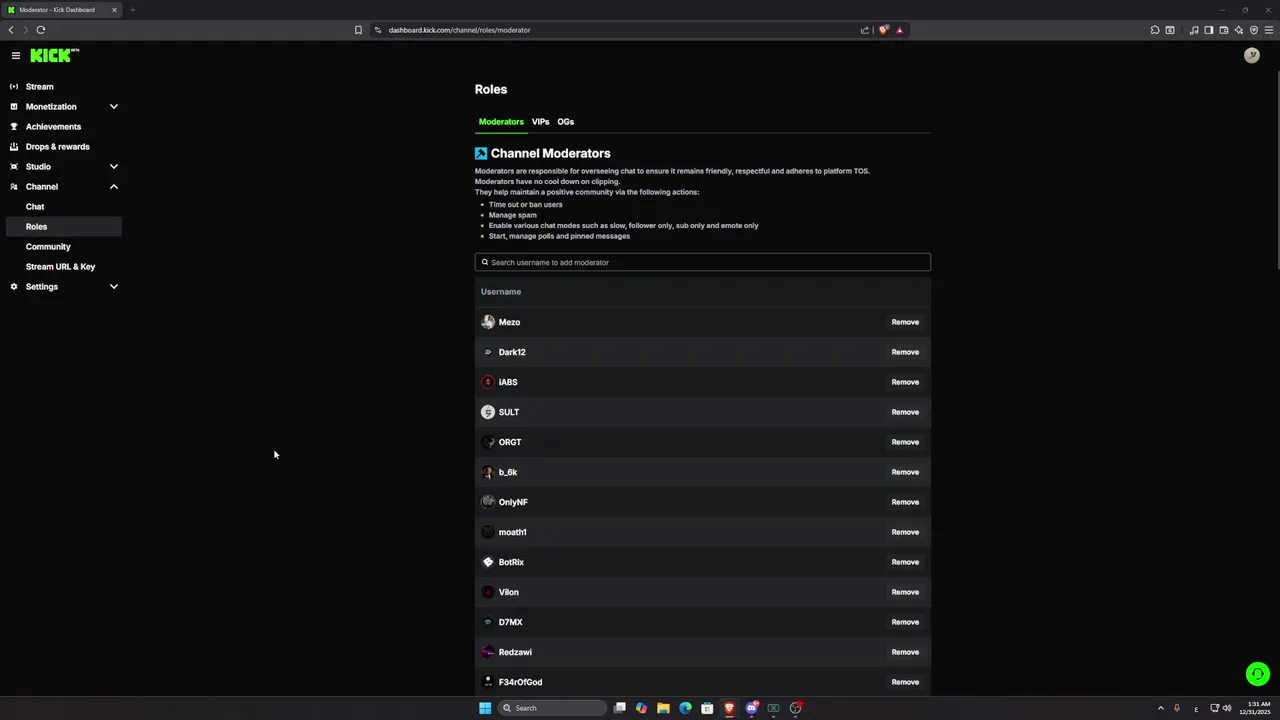Open browser extensions puzzle icon
The image size is (1280, 720).
pos(1155,30)
